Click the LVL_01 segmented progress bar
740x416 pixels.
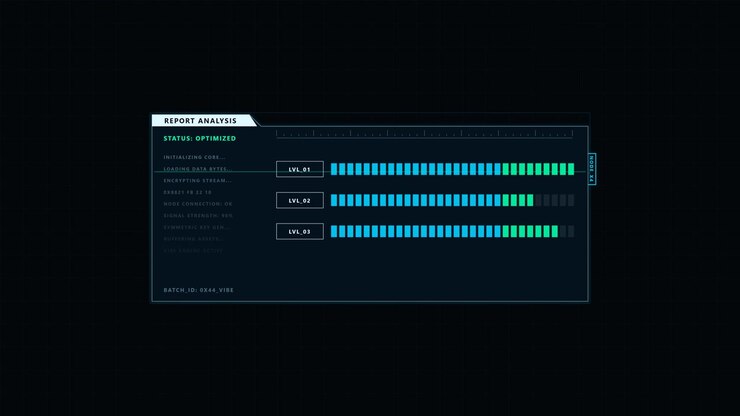click(452, 169)
